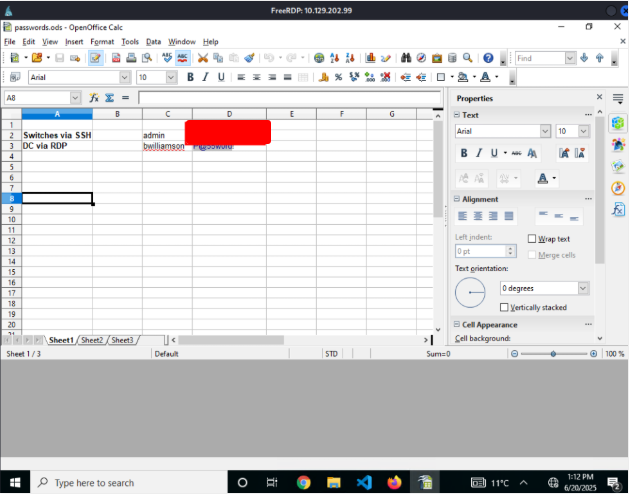Collapse the Alignment section in Properties

(457, 199)
